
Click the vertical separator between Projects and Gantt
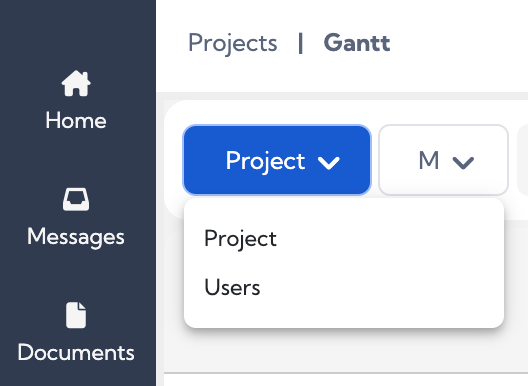tap(301, 43)
